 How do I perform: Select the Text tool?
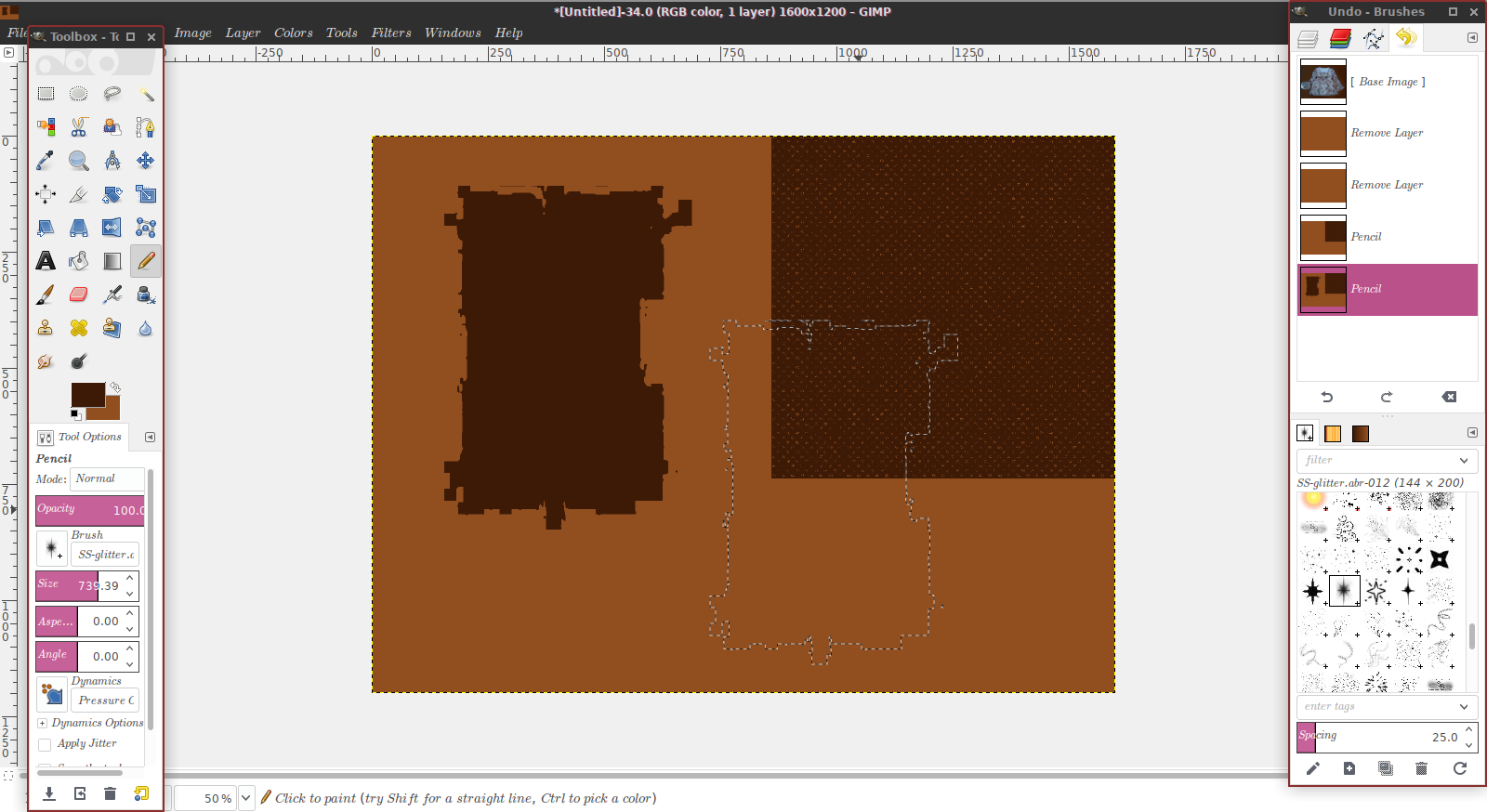46,261
